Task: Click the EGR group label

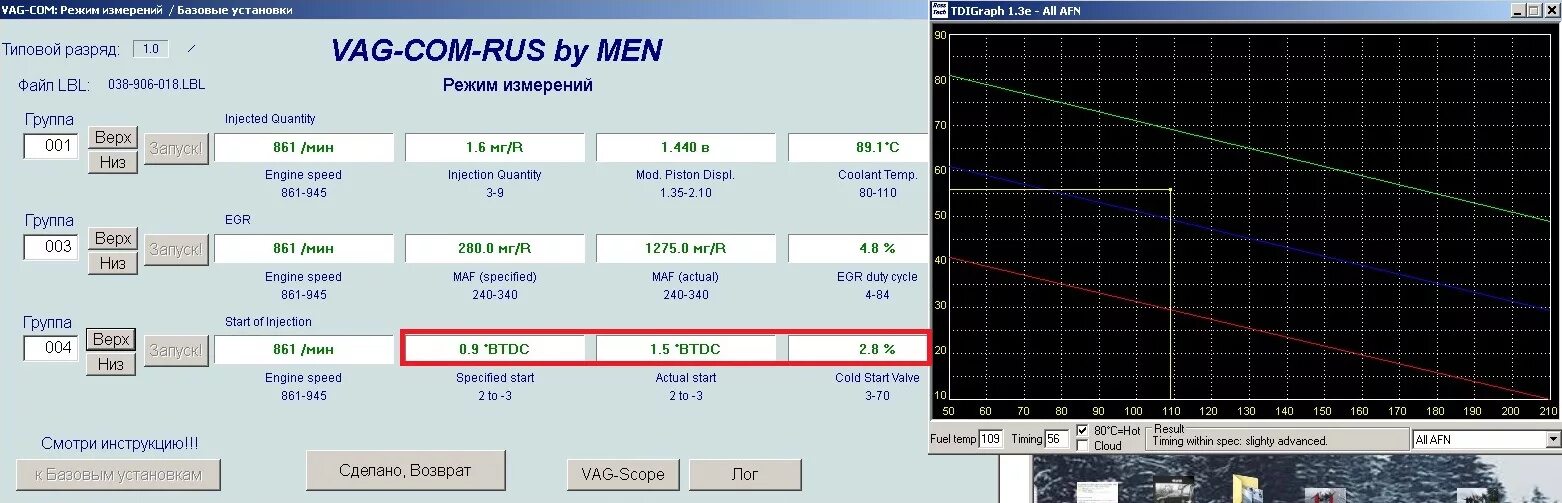Action: click(x=238, y=219)
